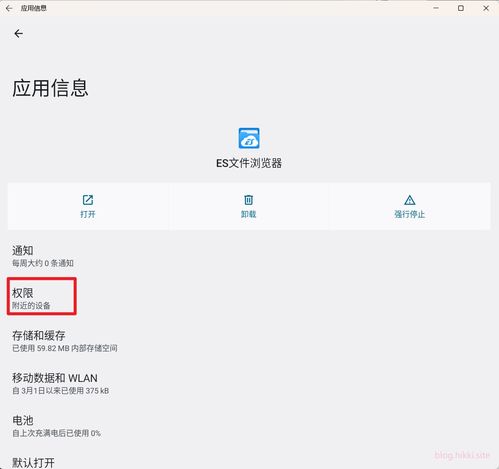The width and height of the screenshot is (499, 469).
Task: Click the ES文件浏览器 app name
Action: click(249, 163)
